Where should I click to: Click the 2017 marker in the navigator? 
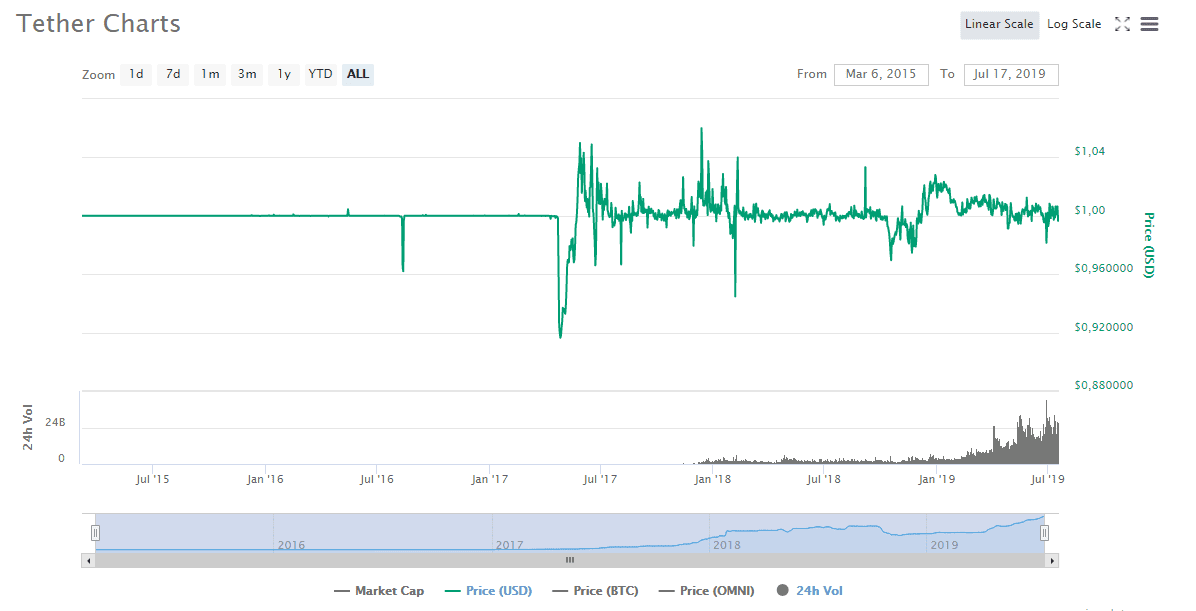coord(510,545)
